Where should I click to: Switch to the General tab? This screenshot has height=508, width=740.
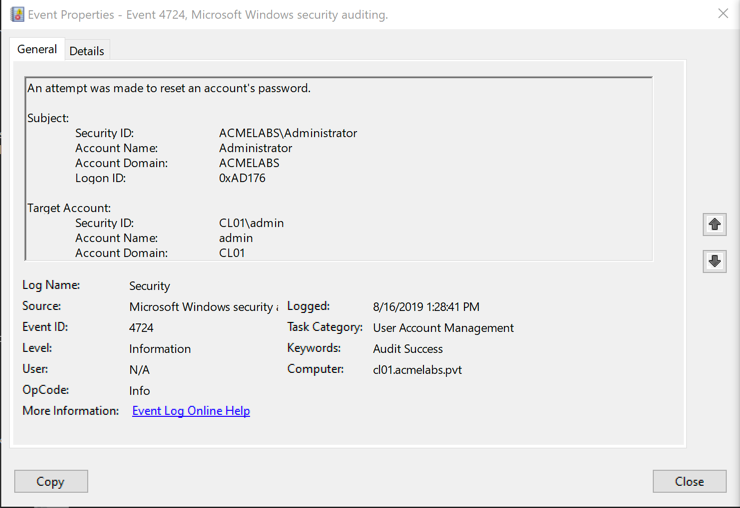(37, 49)
